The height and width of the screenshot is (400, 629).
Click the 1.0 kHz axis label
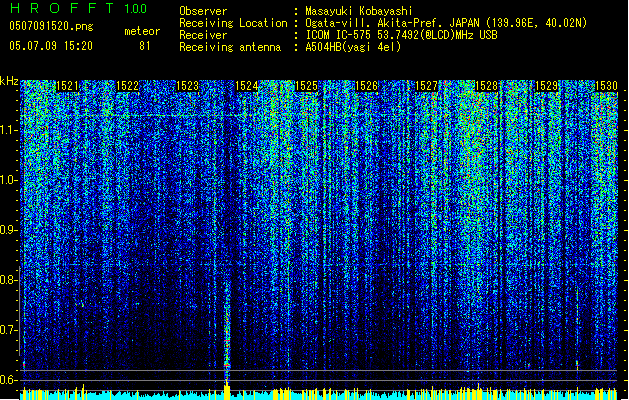click(9, 180)
